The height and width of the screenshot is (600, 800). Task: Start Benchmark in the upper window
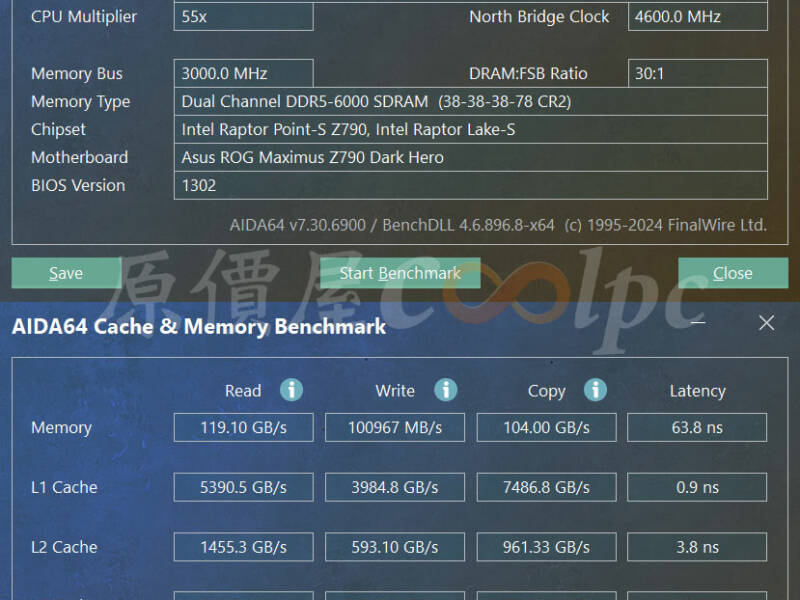pos(400,273)
